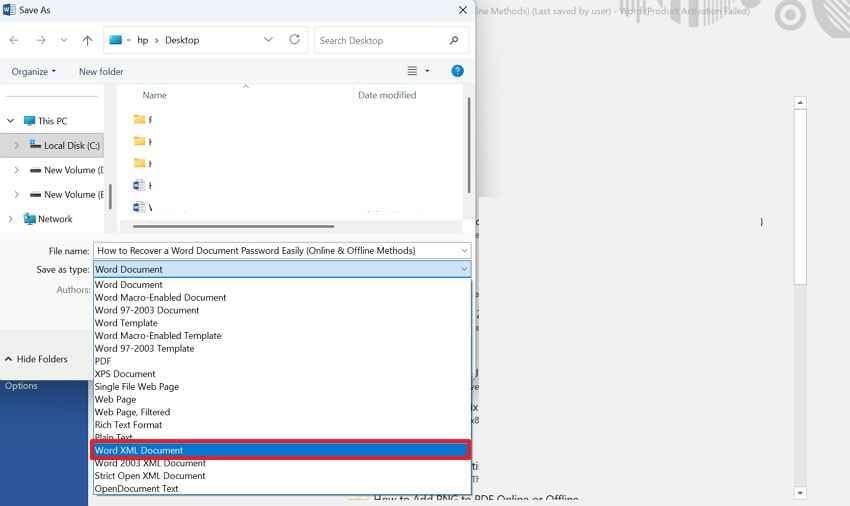Image resolution: width=850 pixels, height=506 pixels.
Task: Click the File name text field
Action: coord(276,251)
